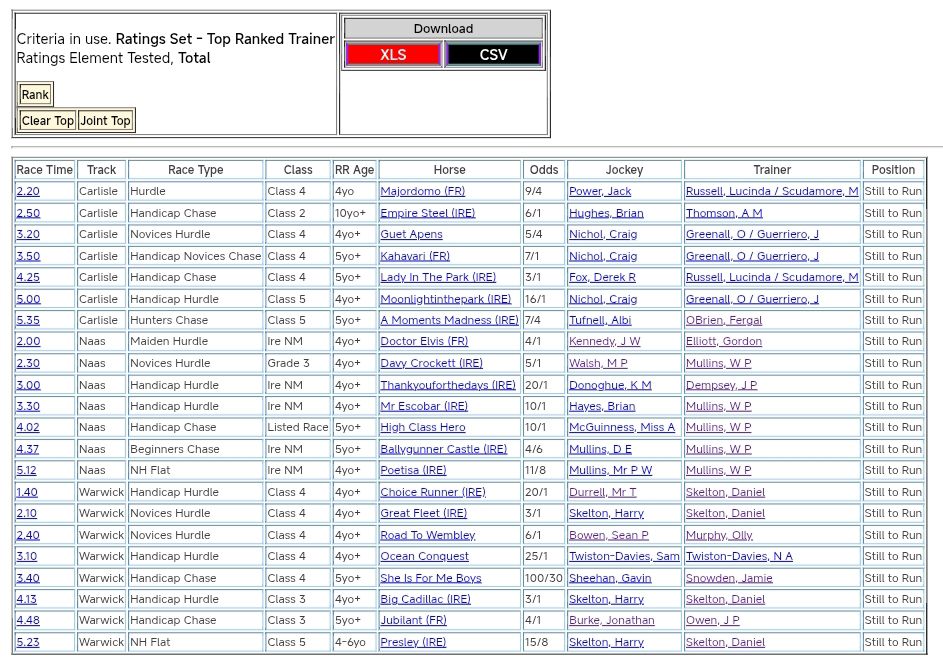This screenshot has width=943, height=667.
Task: Open trainer Snowden, Jamie link
Action: pos(729,578)
